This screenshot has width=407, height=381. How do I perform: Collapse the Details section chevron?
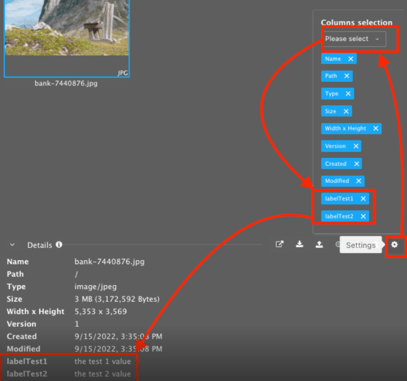(12, 245)
